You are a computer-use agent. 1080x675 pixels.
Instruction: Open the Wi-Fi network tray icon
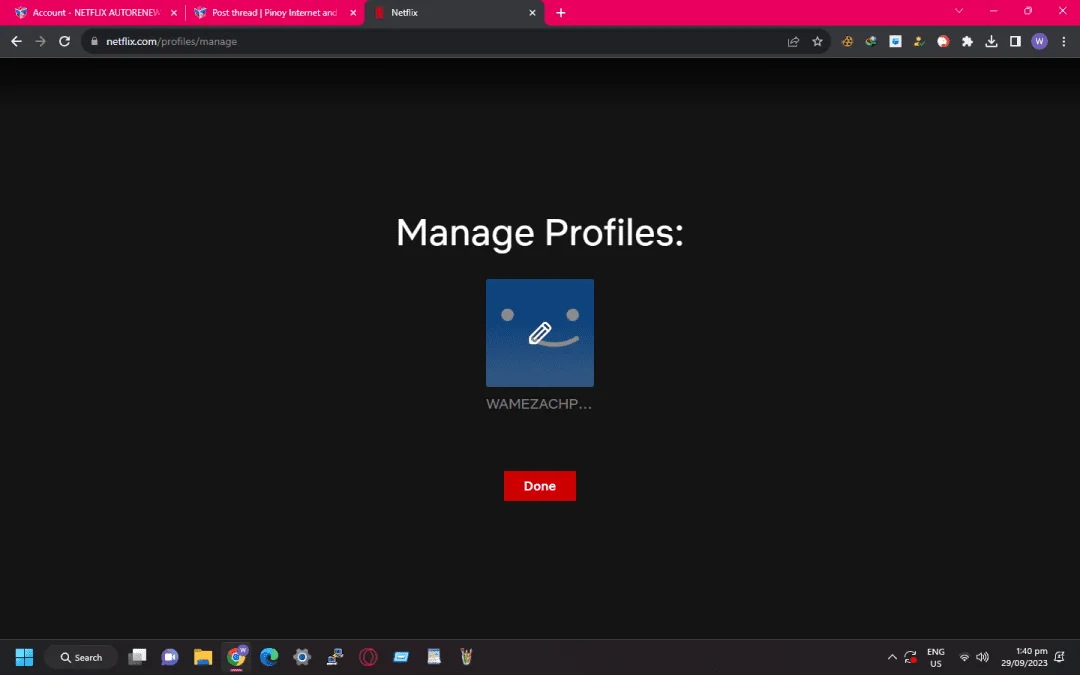click(x=964, y=657)
